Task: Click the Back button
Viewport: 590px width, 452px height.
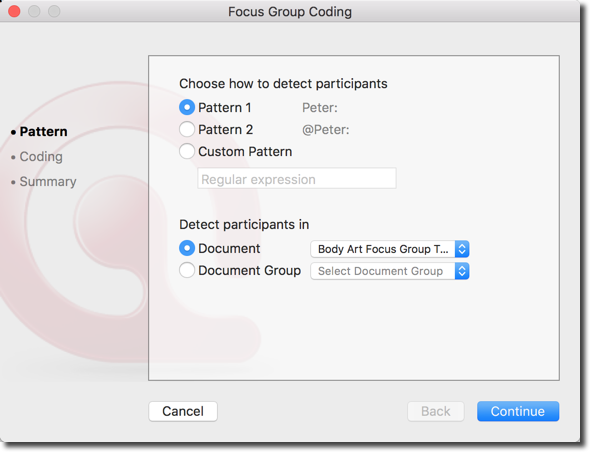Action: tap(436, 411)
